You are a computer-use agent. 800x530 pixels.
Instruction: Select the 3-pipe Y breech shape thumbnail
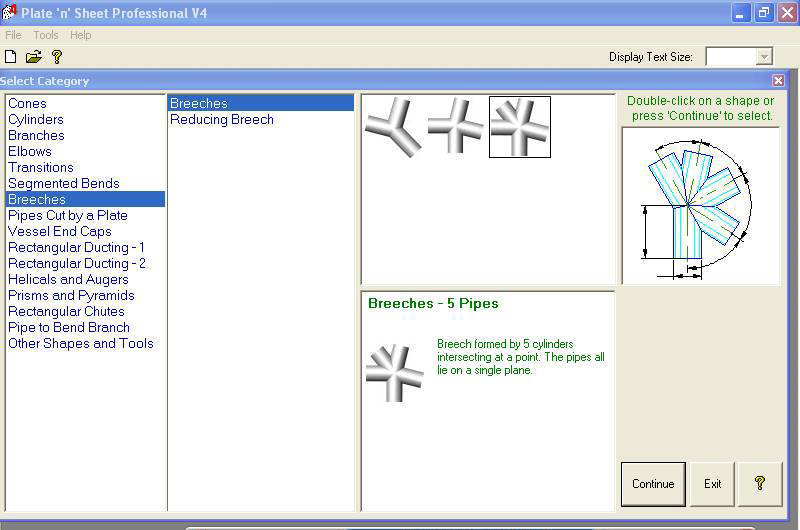(393, 128)
